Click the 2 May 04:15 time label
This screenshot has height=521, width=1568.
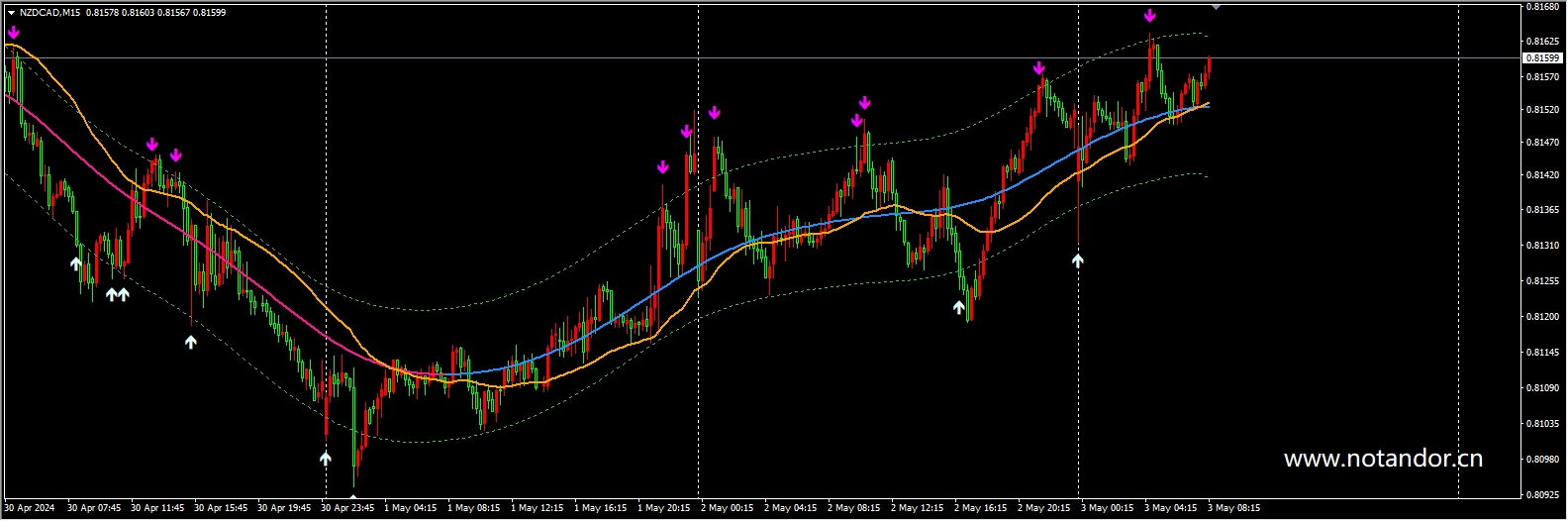pos(790,508)
